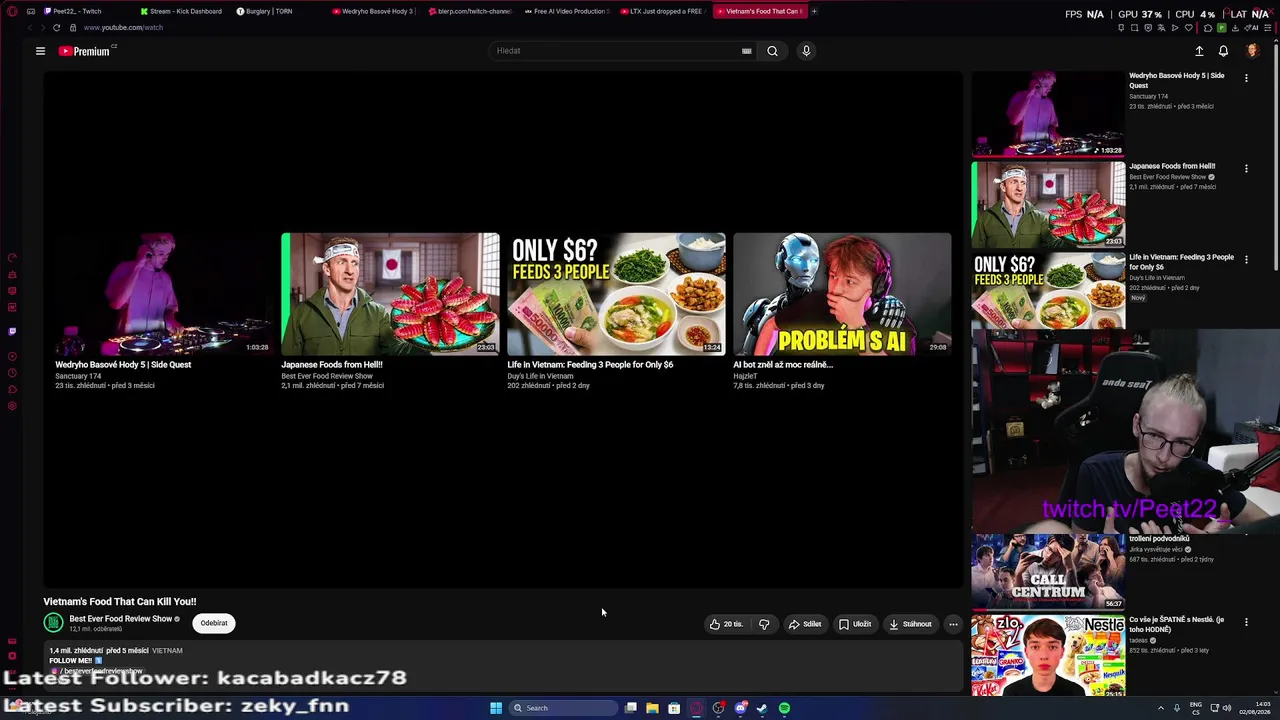
Task: Open the YouTube notifications bell
Action: pyautogui.click(x=1223, y=51)
